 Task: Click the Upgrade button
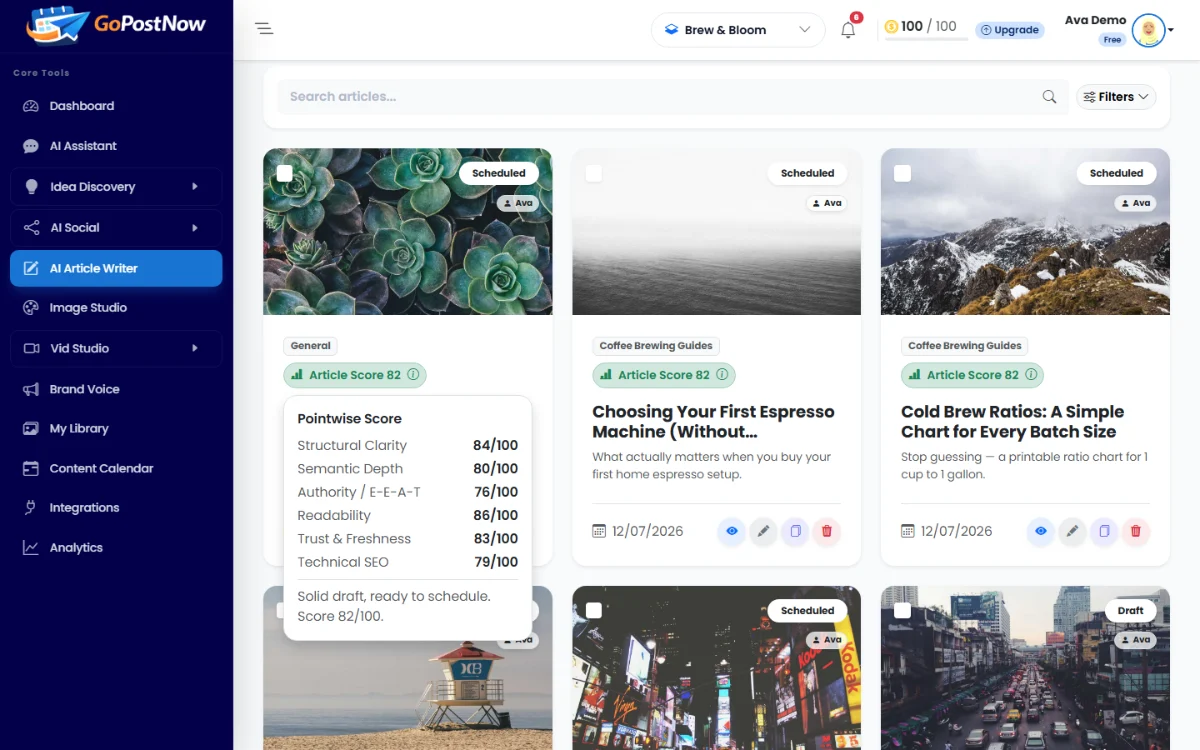[1010, 30]
